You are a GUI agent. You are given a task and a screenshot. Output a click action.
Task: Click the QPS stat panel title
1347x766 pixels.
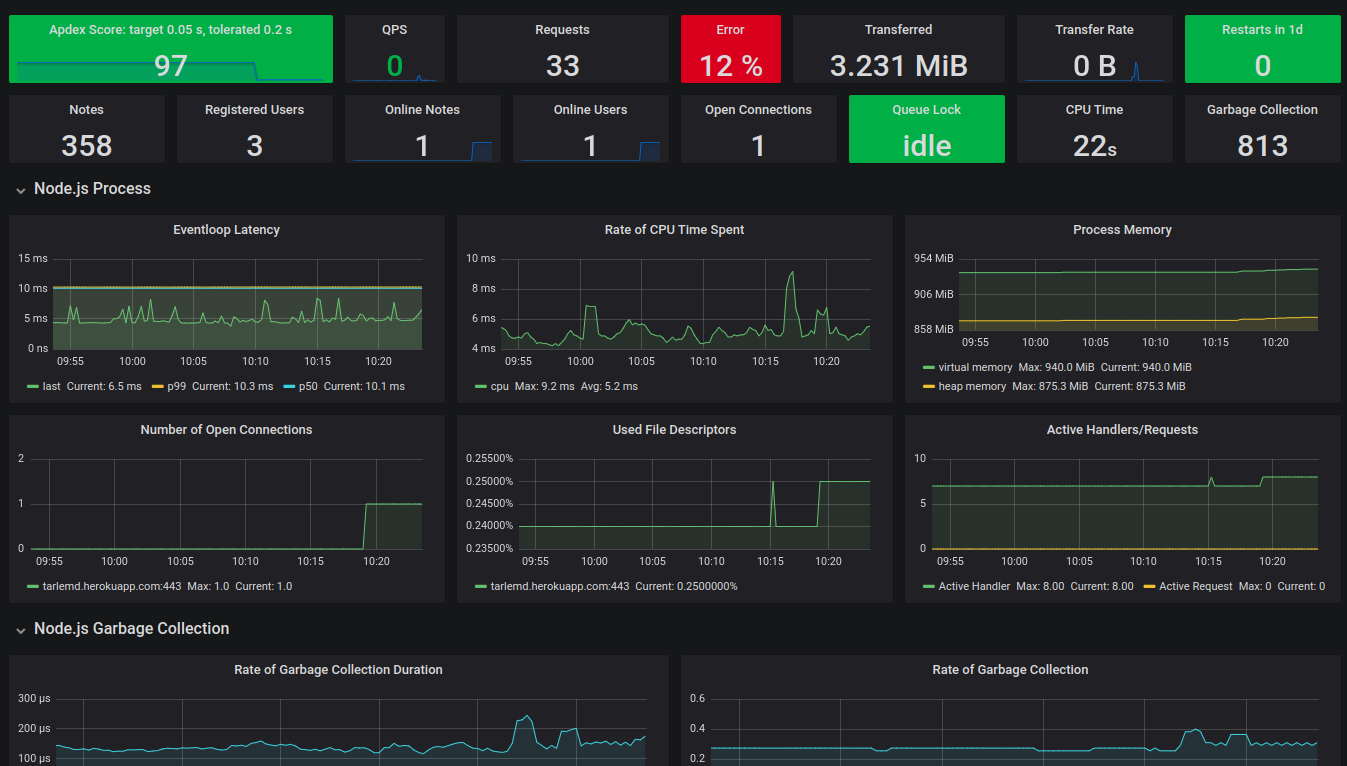(x=395, y=30)
